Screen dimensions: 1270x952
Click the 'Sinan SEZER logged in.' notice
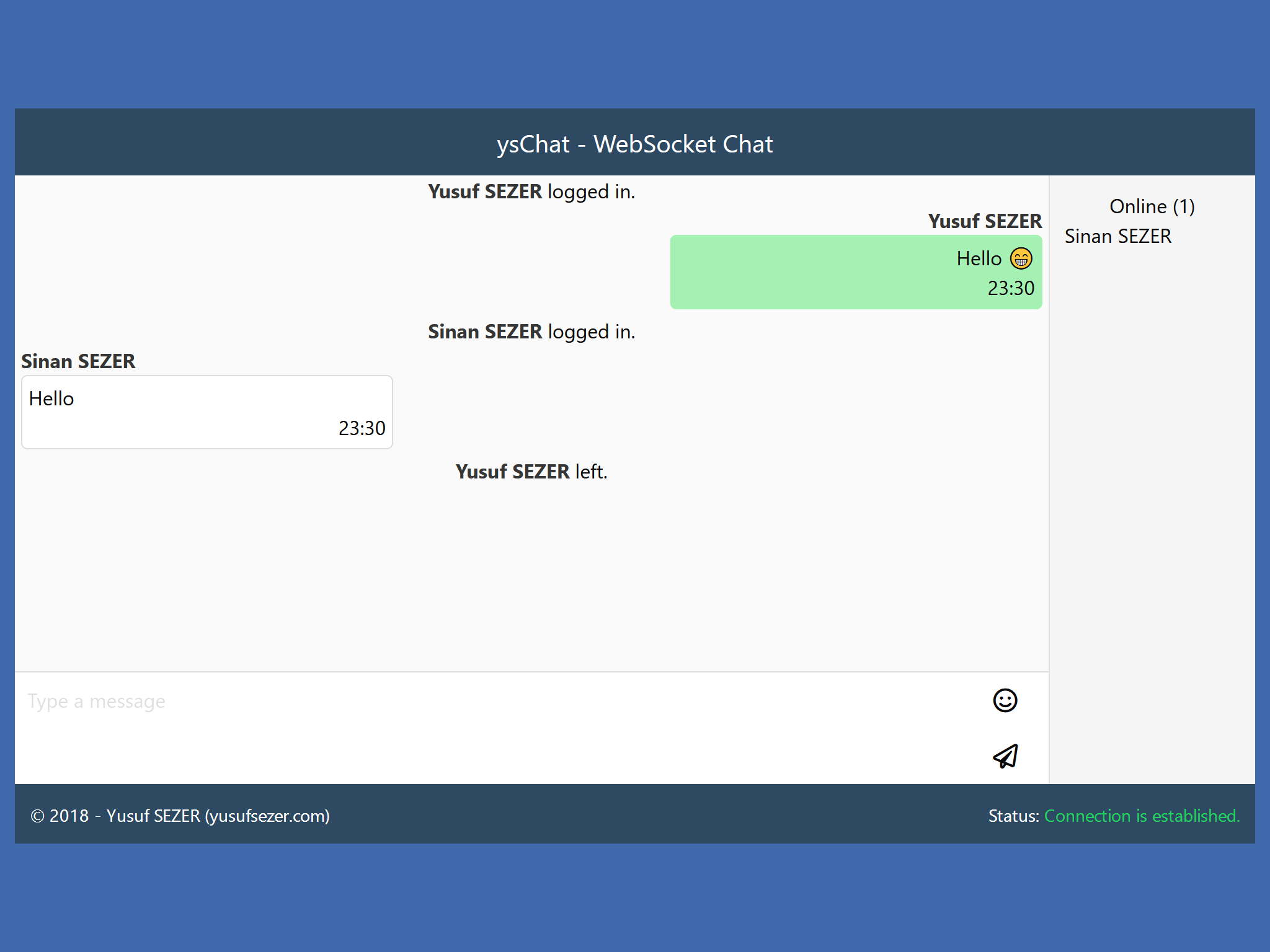531,332
